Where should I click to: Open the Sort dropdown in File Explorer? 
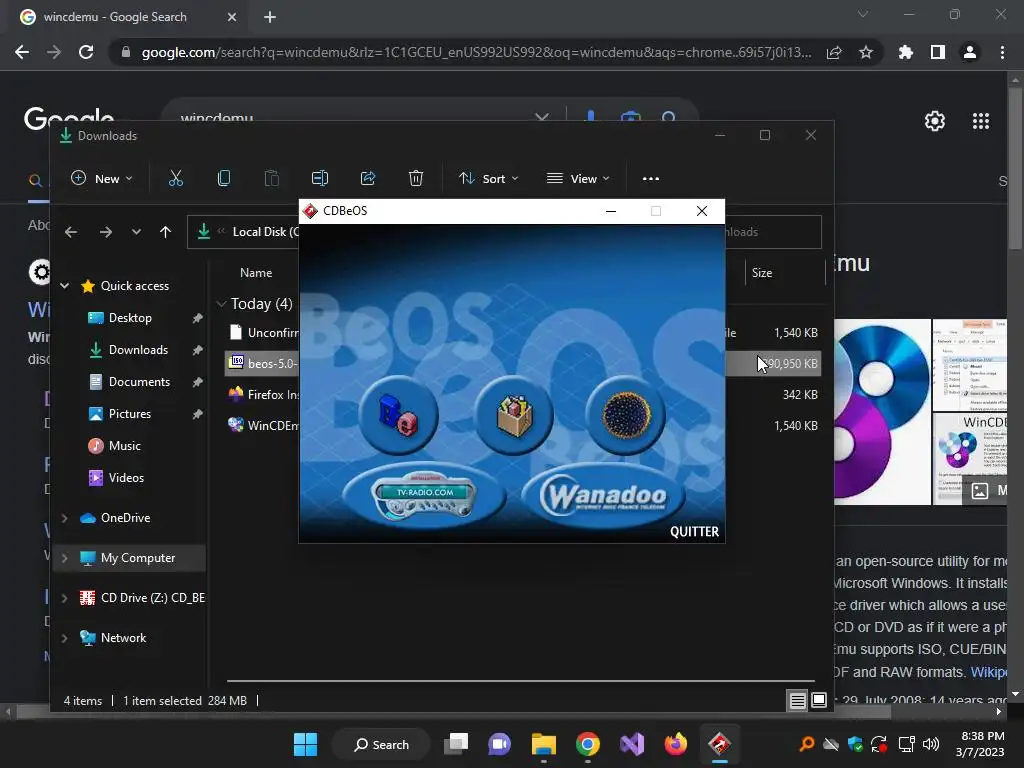click(x=488, y=178)
